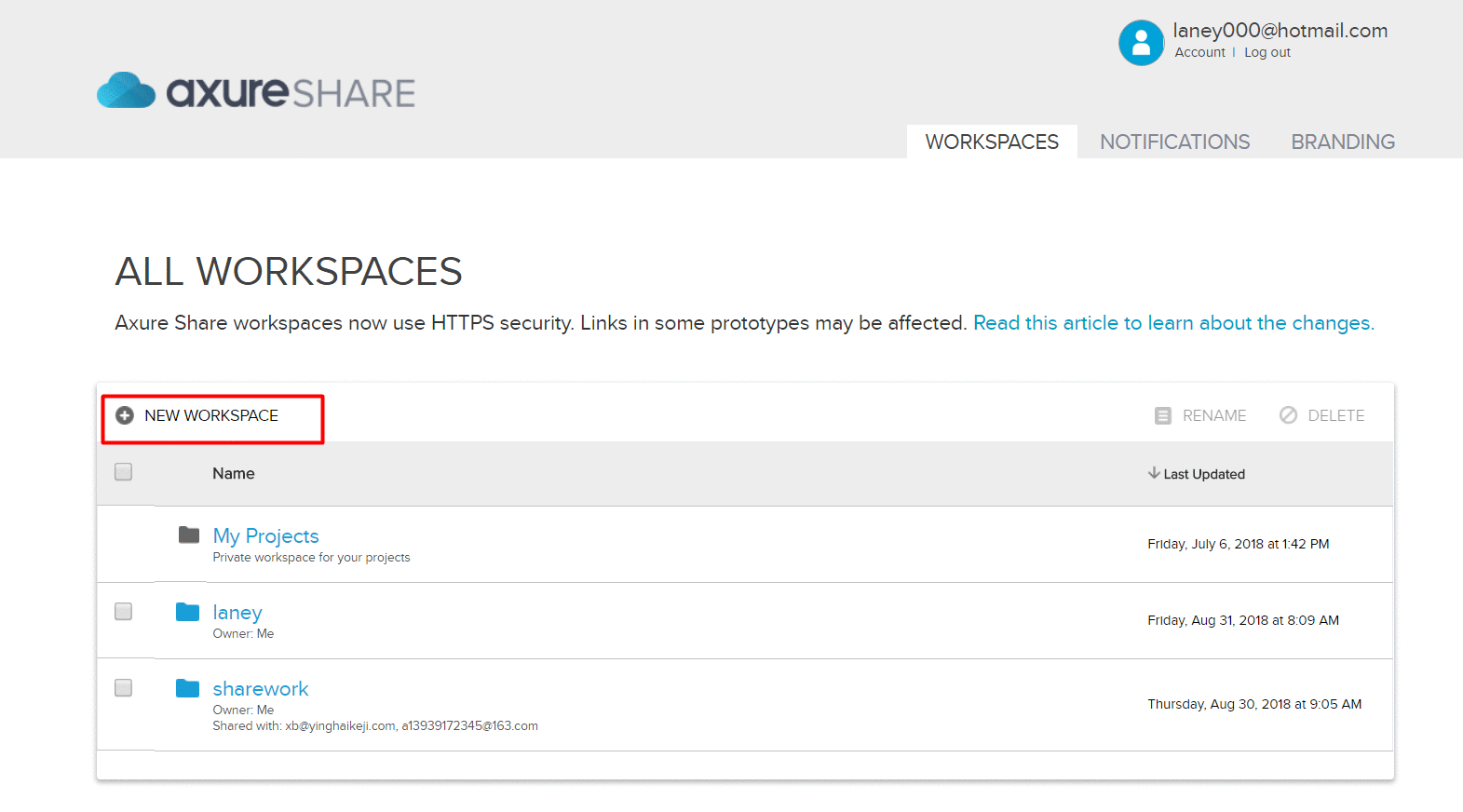Open the Notifications tab
Screen dimensions: 1463x812
1174,142
